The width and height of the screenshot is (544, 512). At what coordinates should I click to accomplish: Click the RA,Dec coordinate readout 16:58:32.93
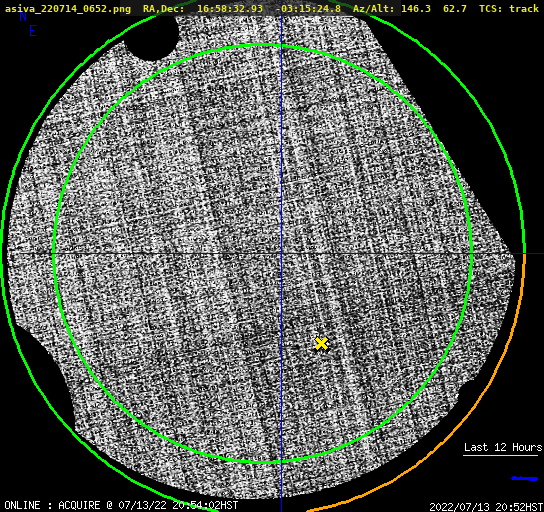pos(230,8)
